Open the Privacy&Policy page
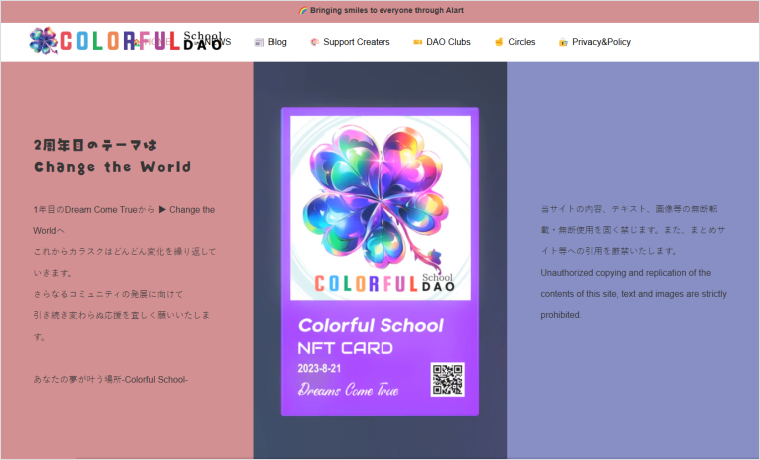 pyautogui.click(x=601, y=42)
